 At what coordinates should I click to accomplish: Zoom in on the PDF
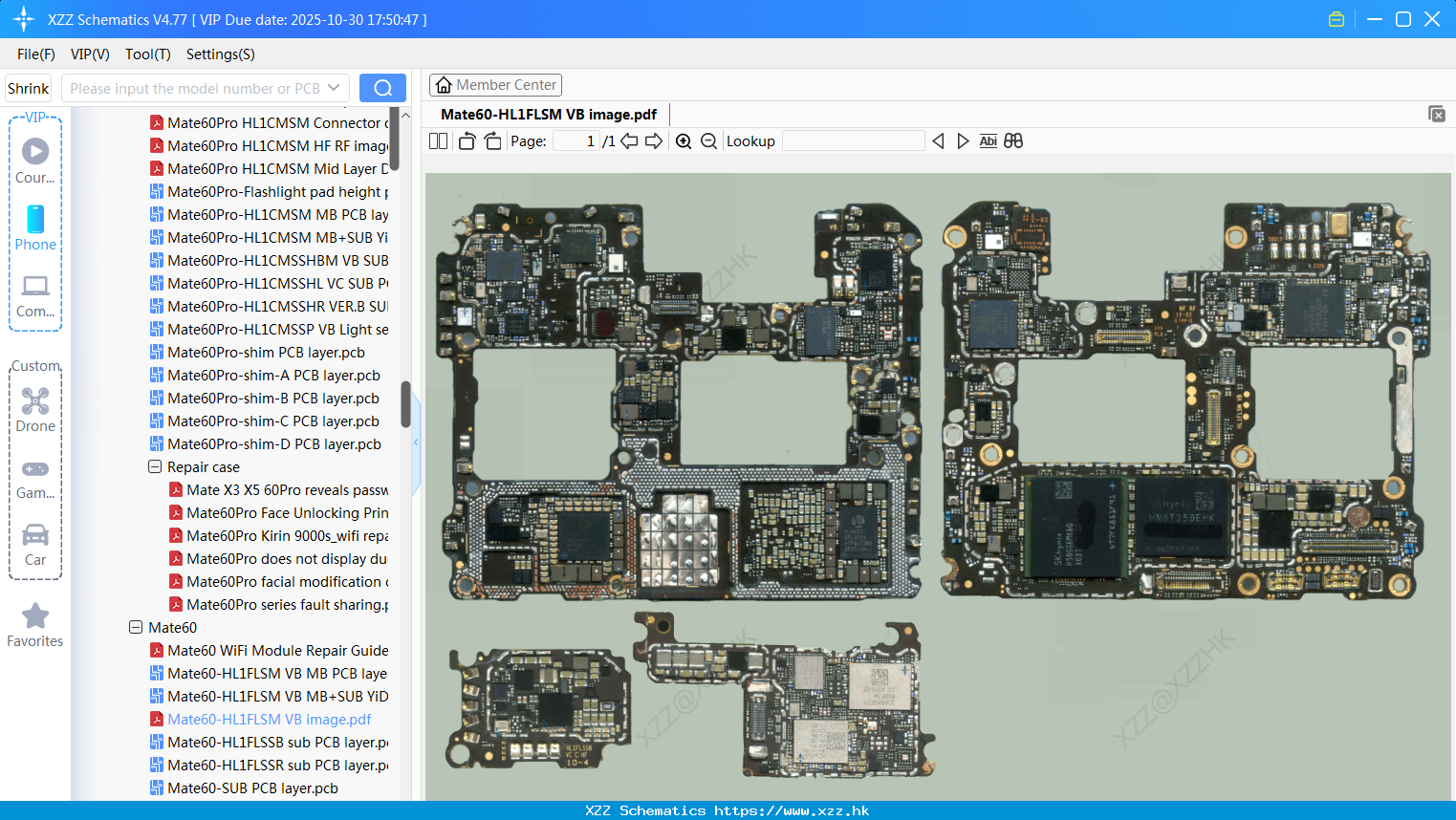[x=684, y=140]
